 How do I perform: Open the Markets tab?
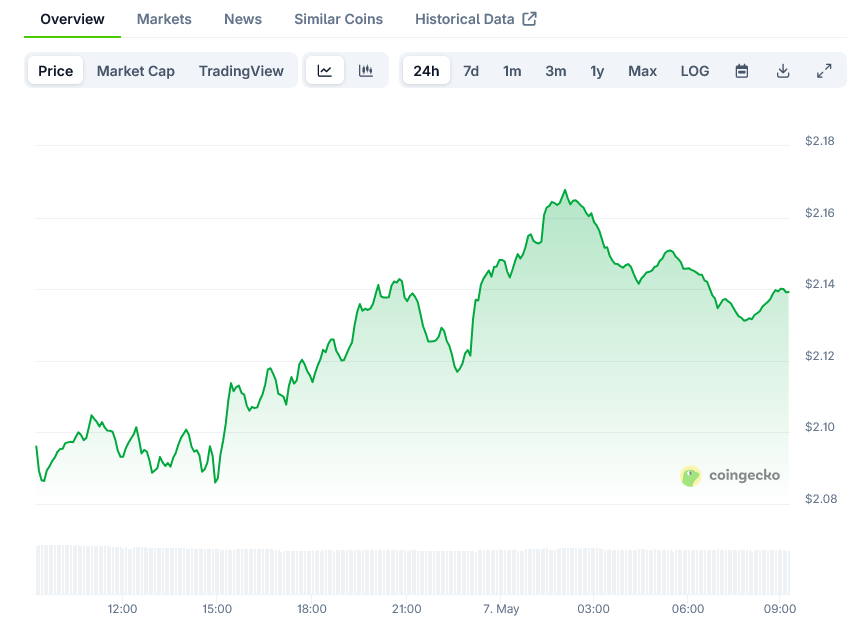[164, 19]
